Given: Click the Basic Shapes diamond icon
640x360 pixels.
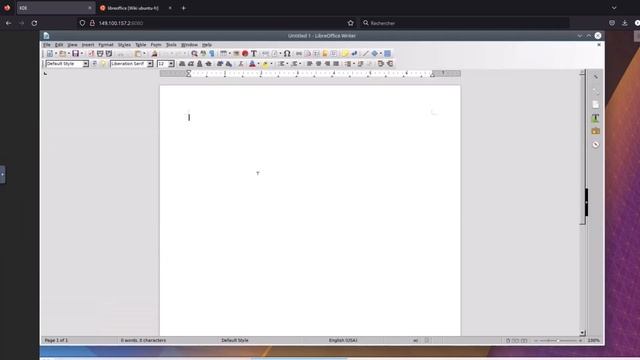Looking at the screenshot, I should pos(374,53).
